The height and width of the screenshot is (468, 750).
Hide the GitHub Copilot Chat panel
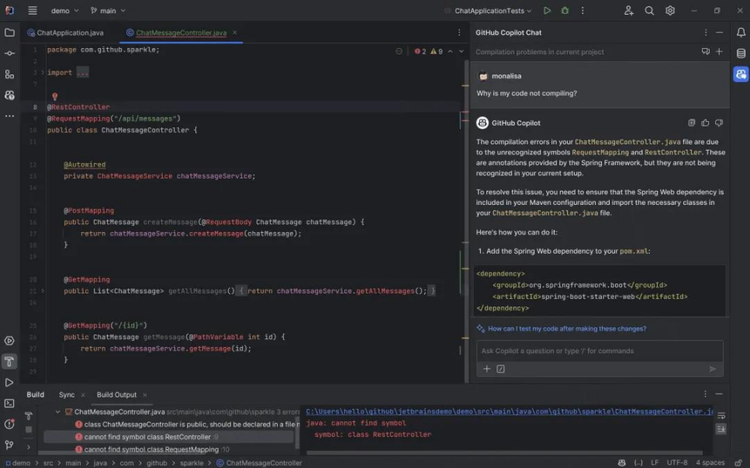click(719, 33)
